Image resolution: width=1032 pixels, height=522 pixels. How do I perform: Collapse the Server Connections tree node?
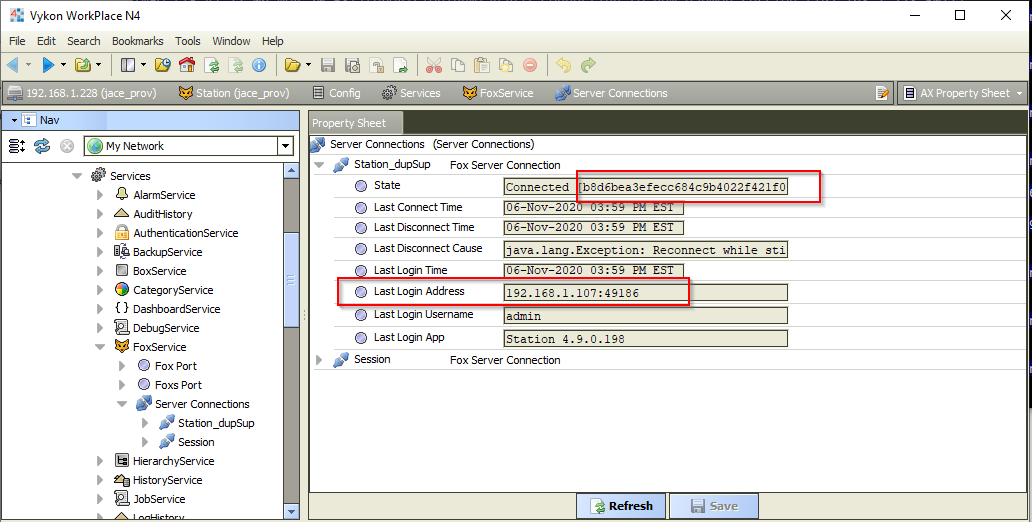coord(122,404)
